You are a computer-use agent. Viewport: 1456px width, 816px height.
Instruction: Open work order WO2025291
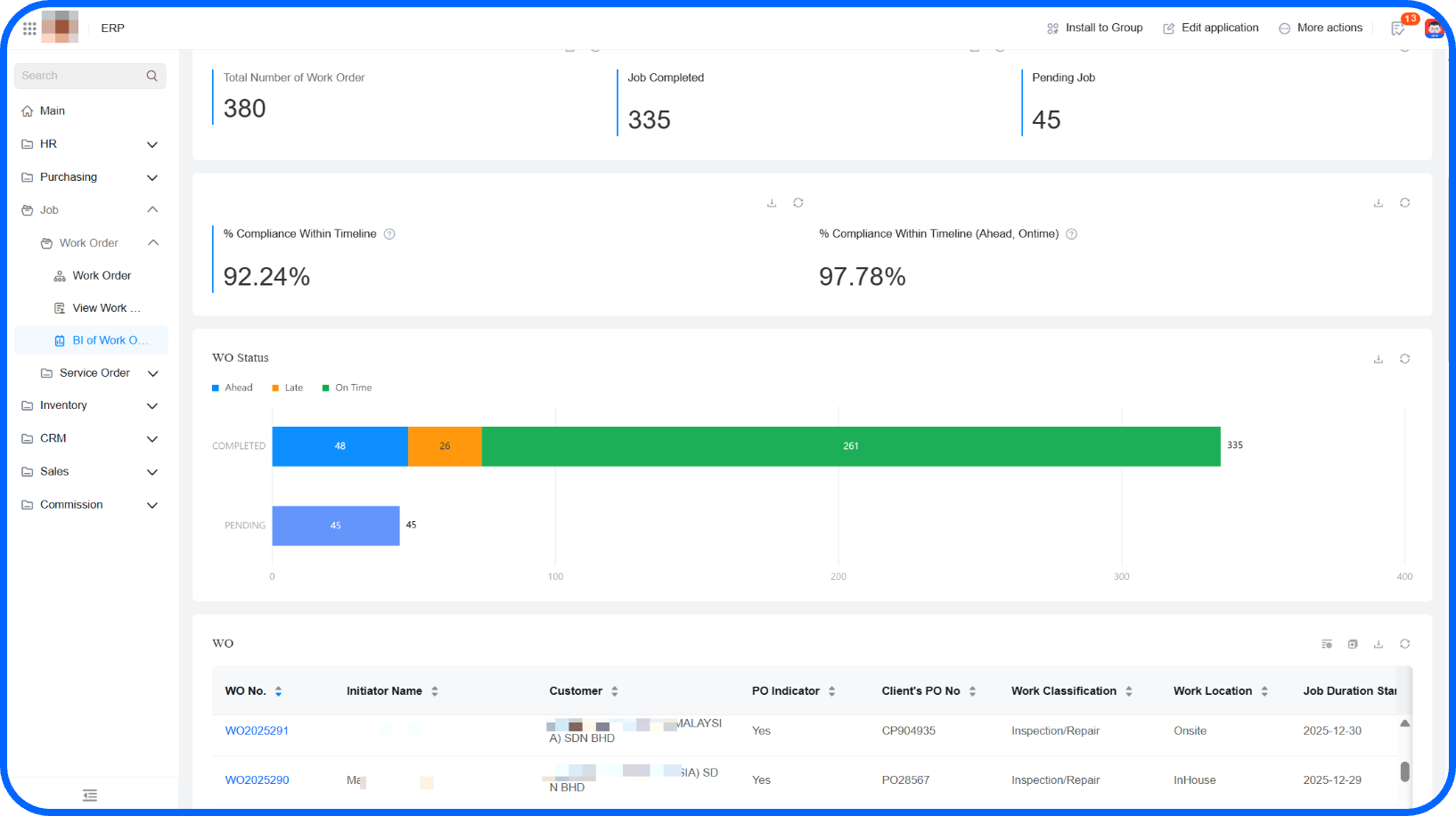[x=257, y=730]
